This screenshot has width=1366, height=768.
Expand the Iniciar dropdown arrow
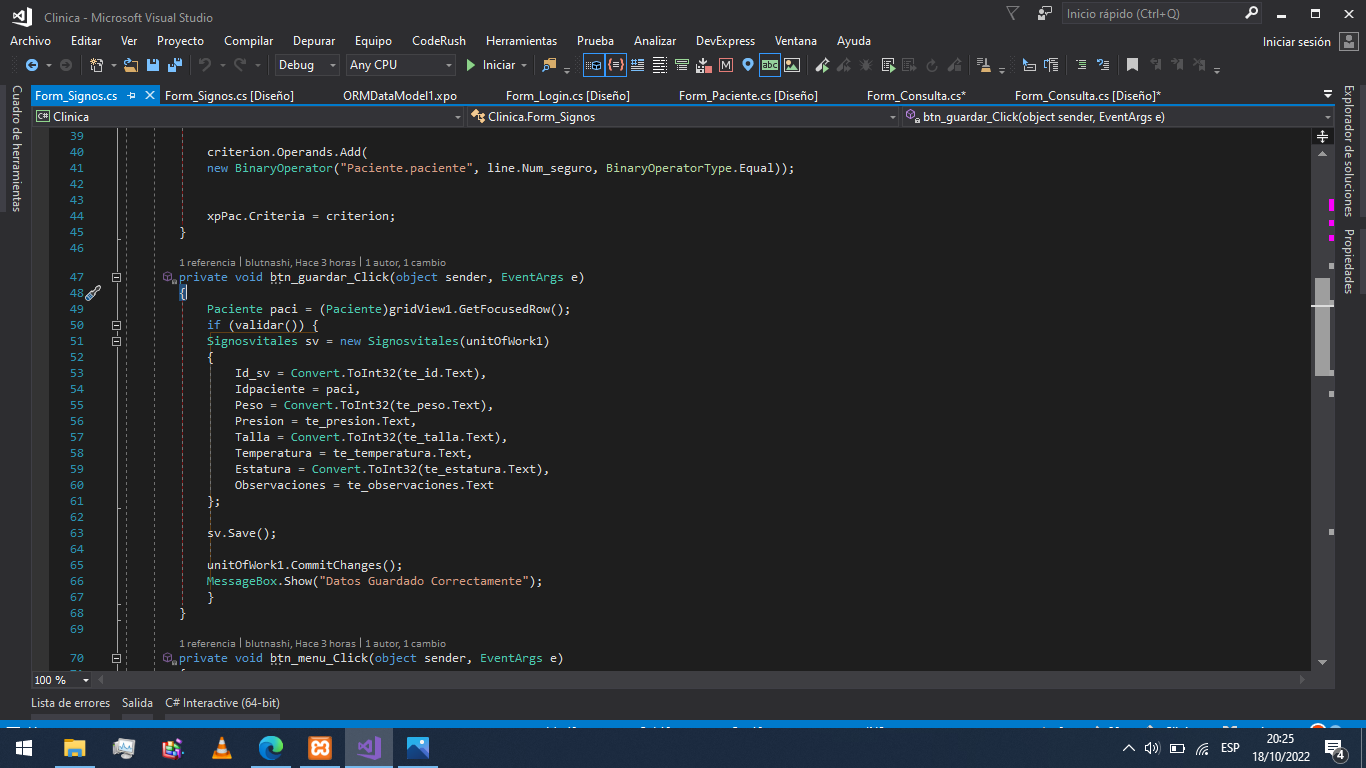tap(524, 65)
